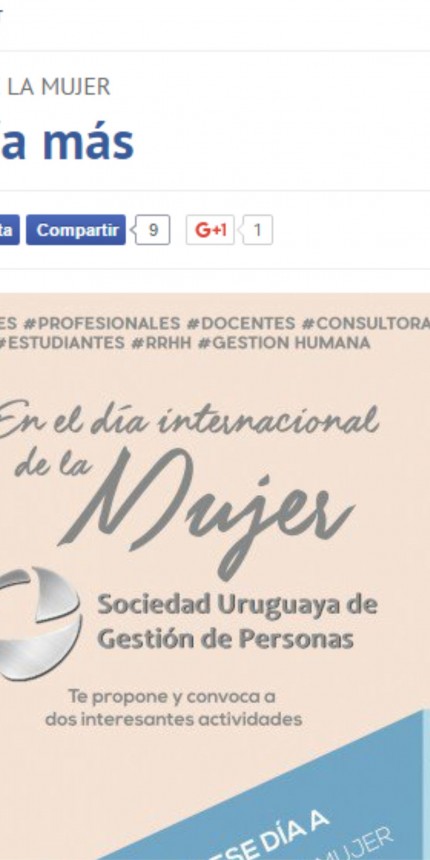Click the G+1 count bubble showing 1

(257, 230)
